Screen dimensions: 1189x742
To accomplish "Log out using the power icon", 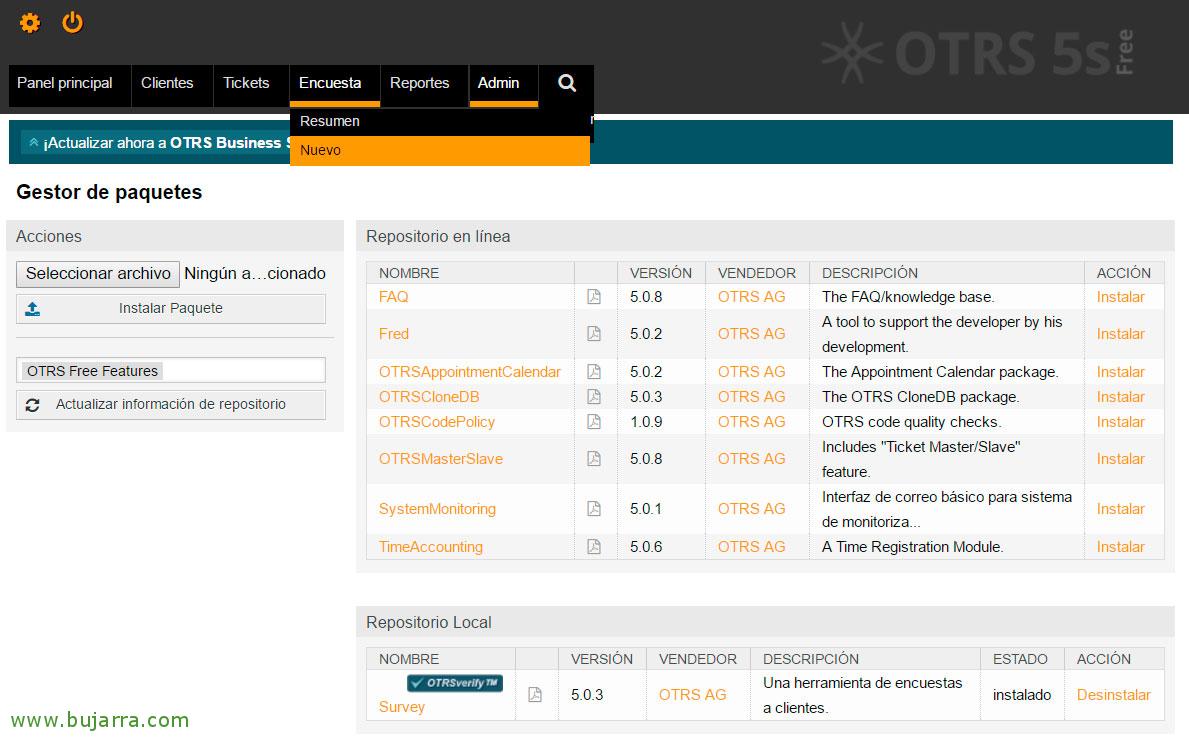I will 72,22.
